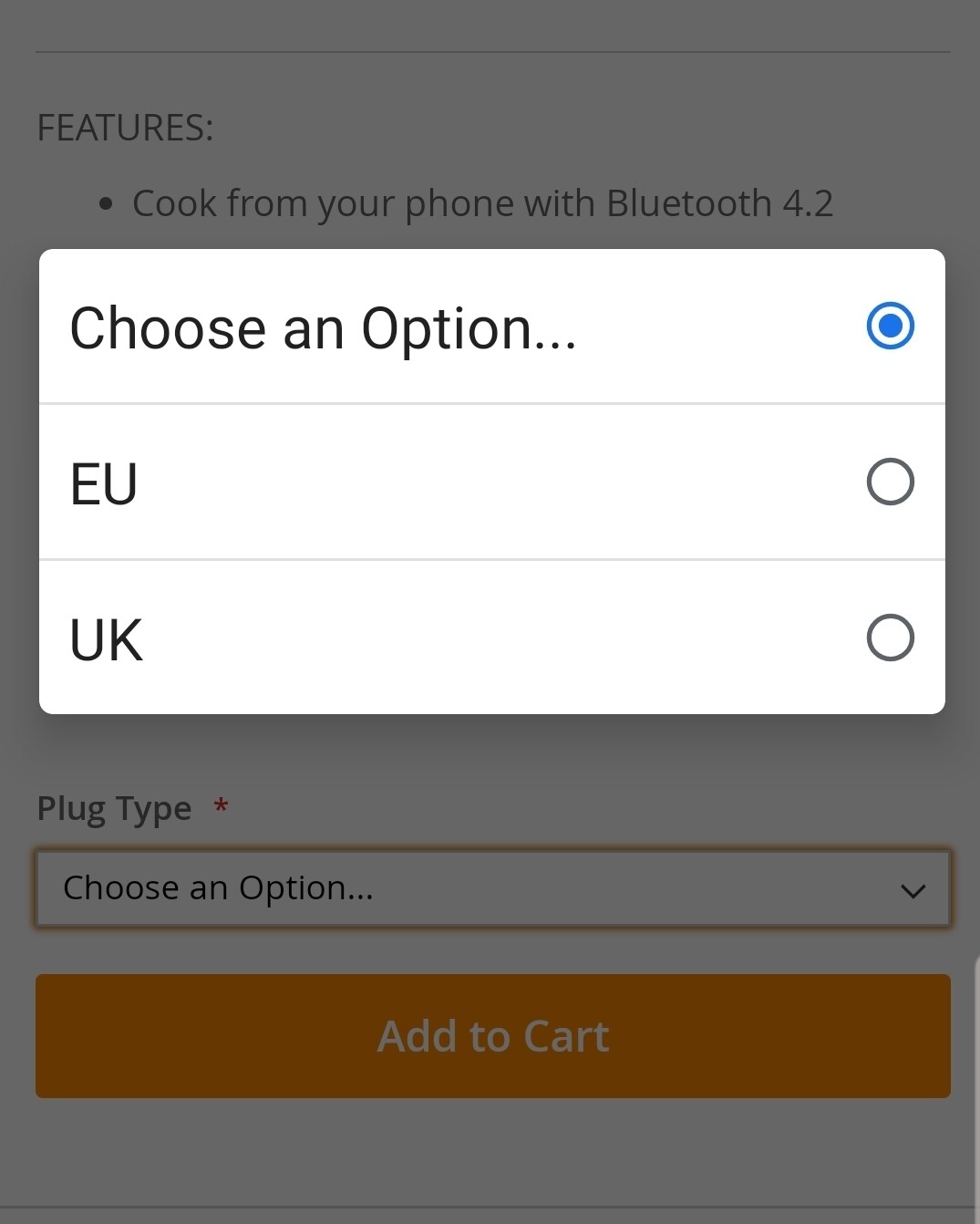Click the bottom divider line below Add to Cart

(492, 1208)
